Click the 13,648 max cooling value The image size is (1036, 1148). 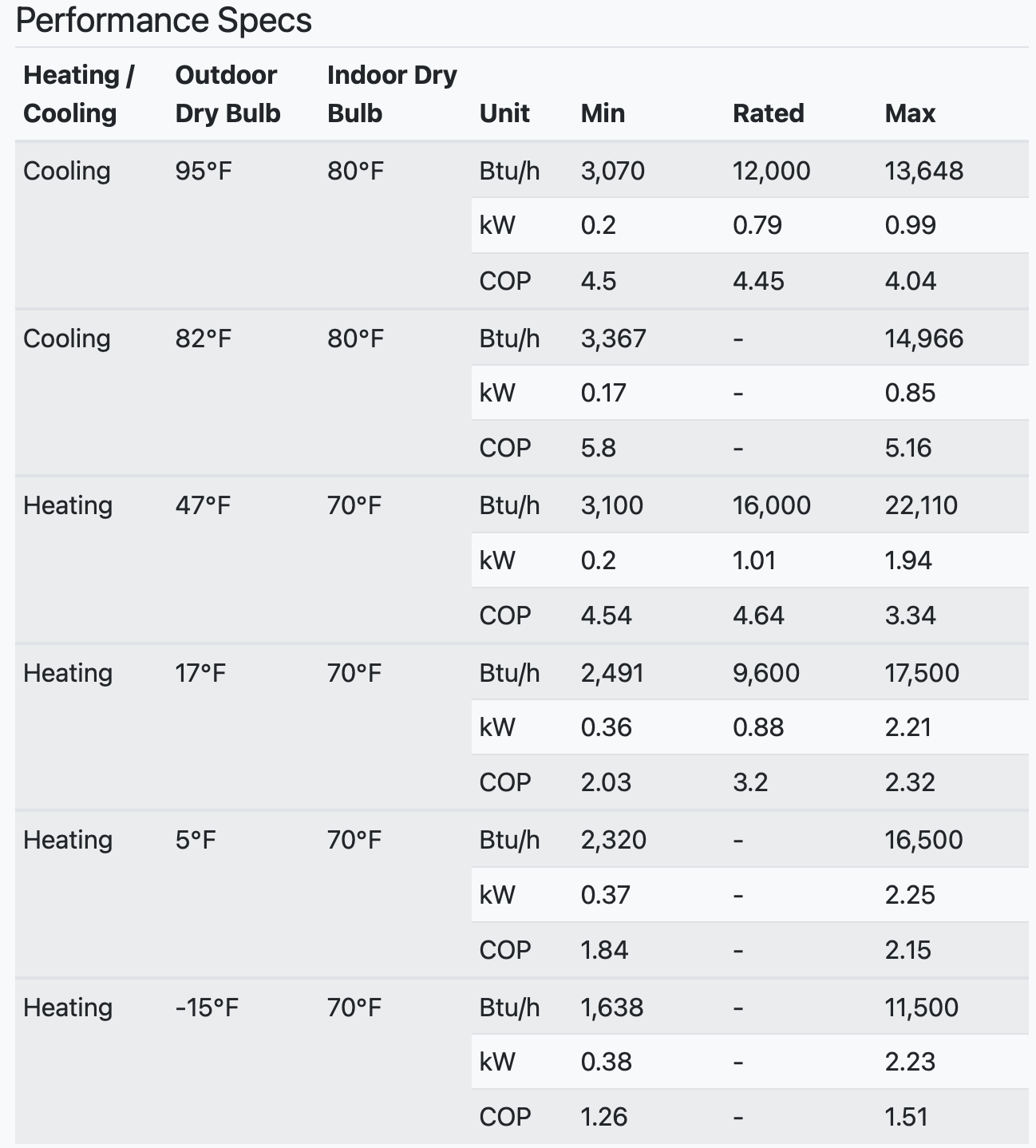(x=923, y=171)
